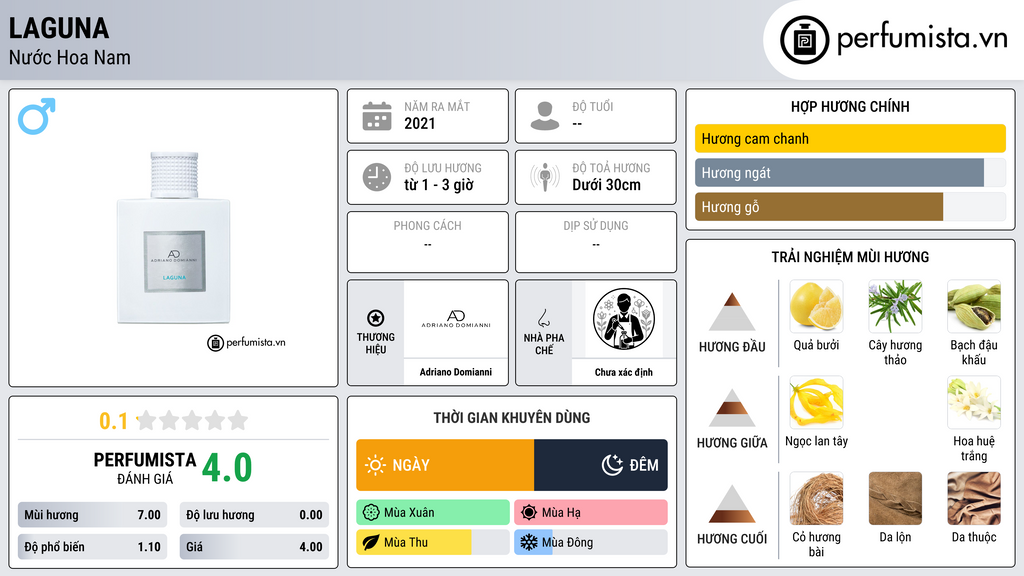Click the nose icon above Nhà pha chế
This screenshot has height=576, width=1024.
click(543, 318)
